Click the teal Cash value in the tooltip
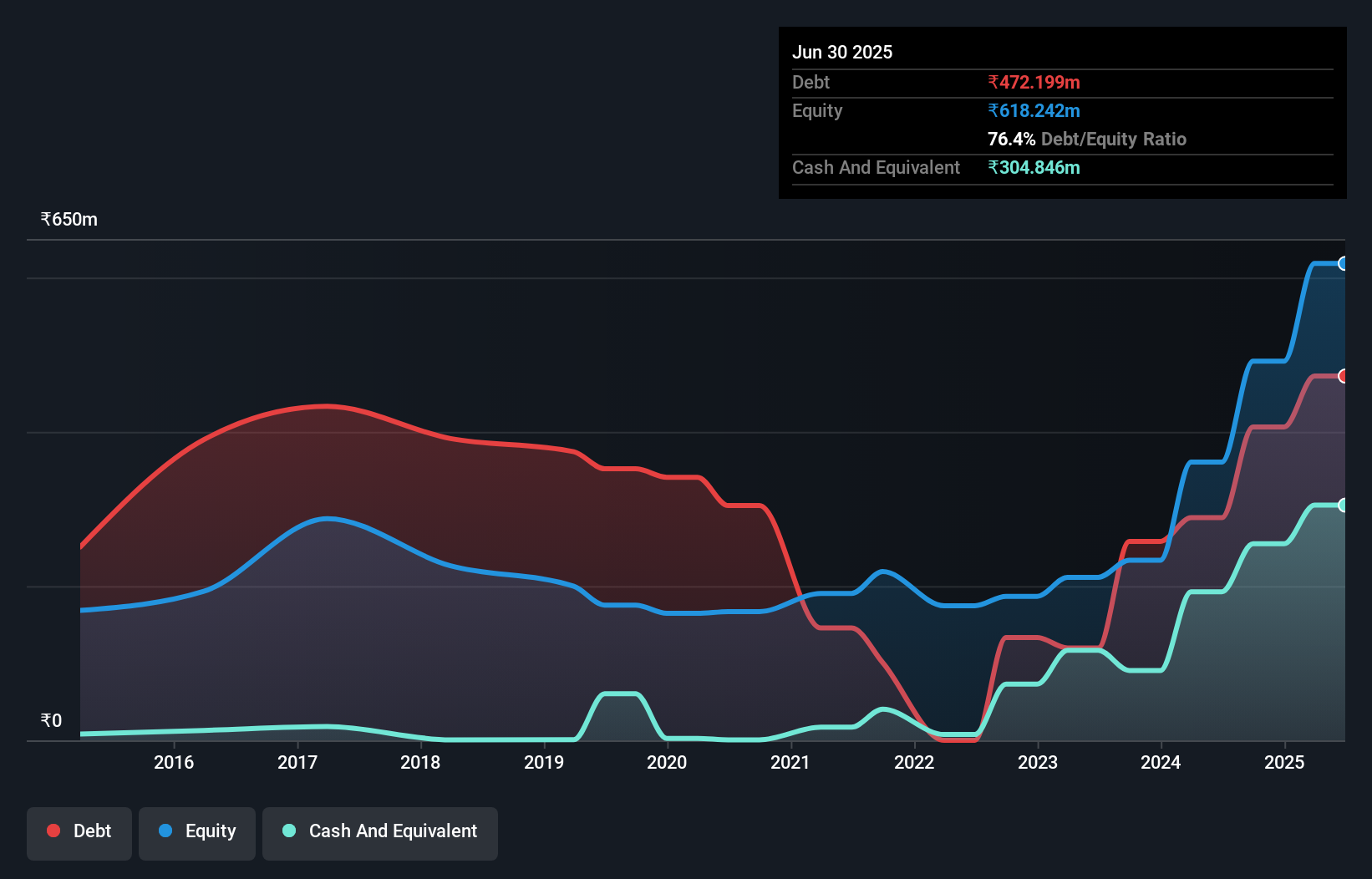The image size is (1372, 879). click(1034, 167)
